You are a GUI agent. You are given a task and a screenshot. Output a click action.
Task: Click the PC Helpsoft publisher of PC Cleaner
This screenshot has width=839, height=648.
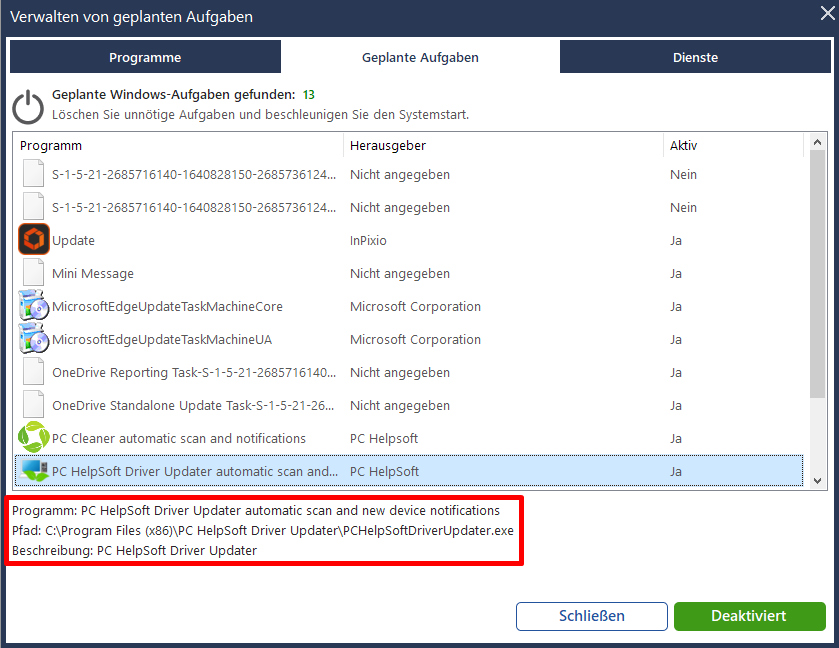pyautogui.click(x=384, y=438)
